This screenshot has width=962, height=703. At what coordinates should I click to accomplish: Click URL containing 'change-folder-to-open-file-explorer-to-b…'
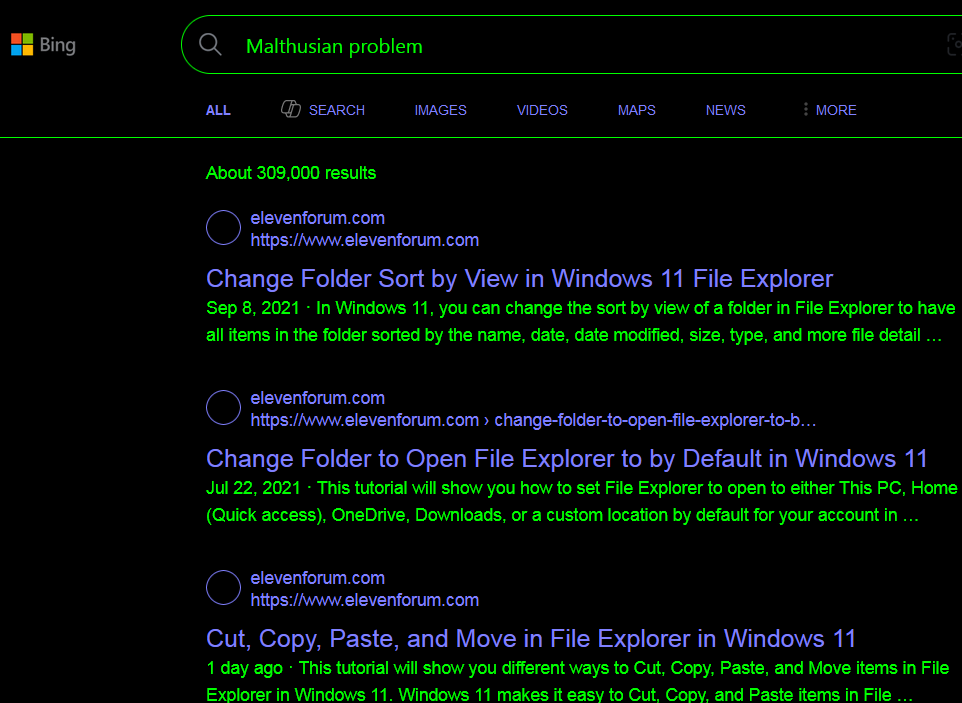(x=533, y=420)
